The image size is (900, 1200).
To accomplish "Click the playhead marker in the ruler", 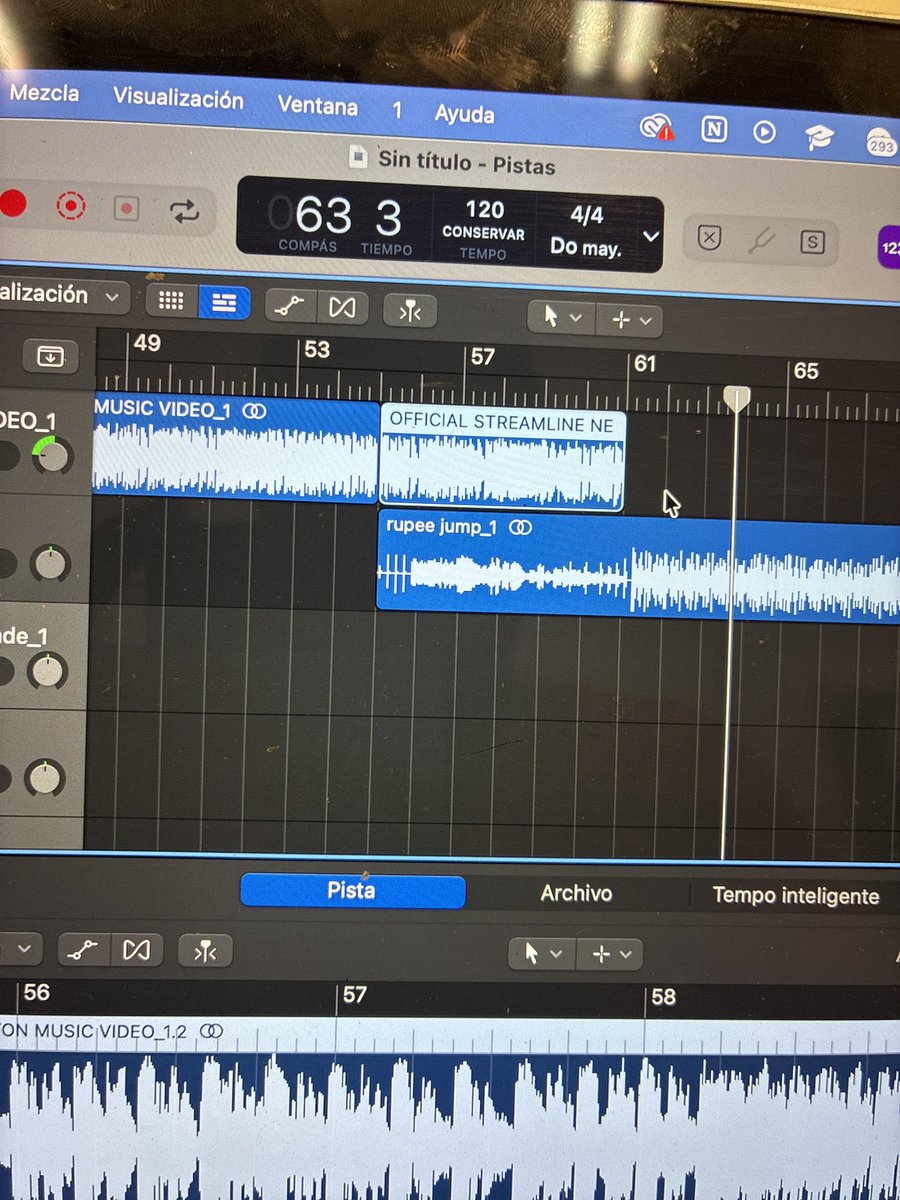I will tap(737, 399).
